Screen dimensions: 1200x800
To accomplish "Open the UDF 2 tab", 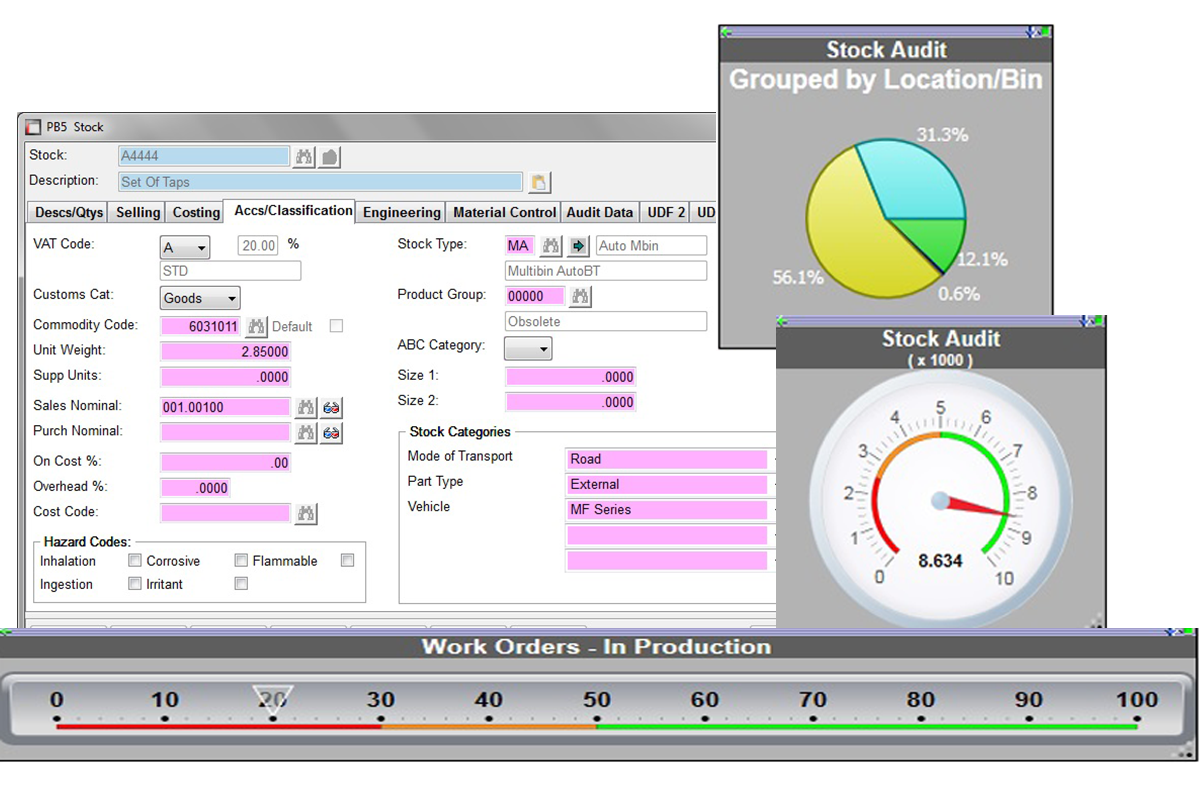I will [x=666, y=212].
